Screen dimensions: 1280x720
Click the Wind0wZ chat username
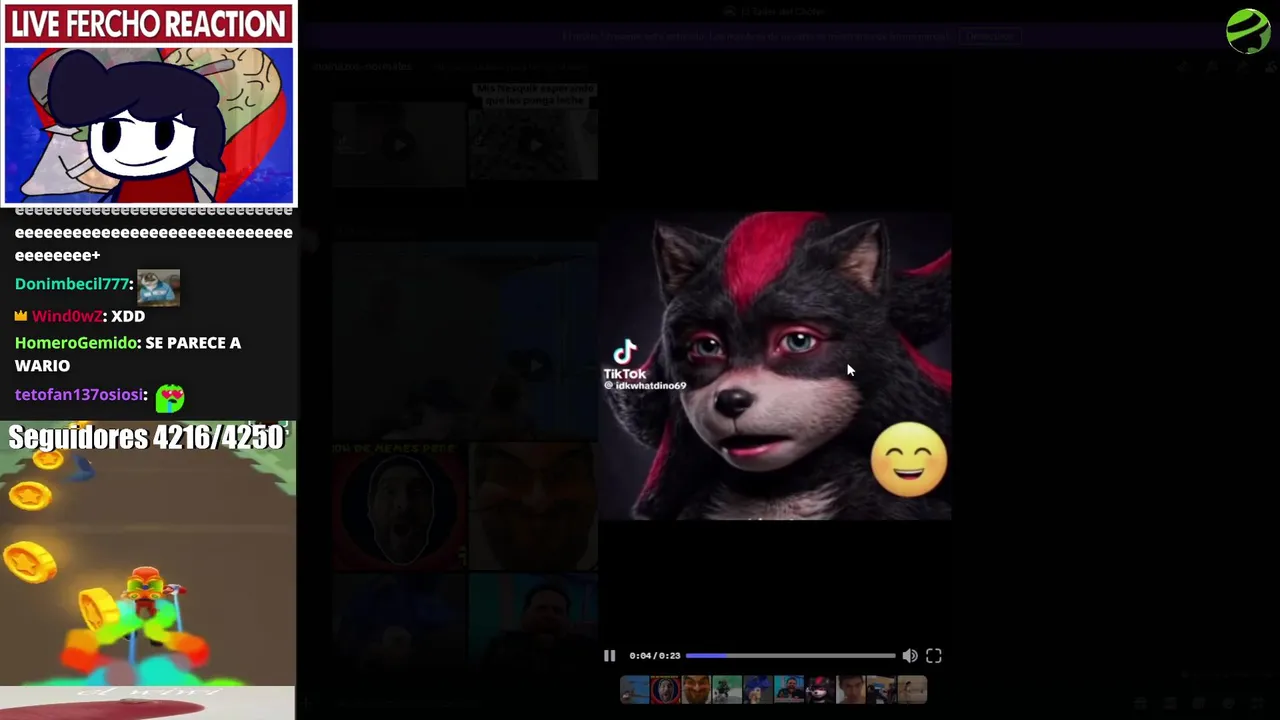coord(66,316)
